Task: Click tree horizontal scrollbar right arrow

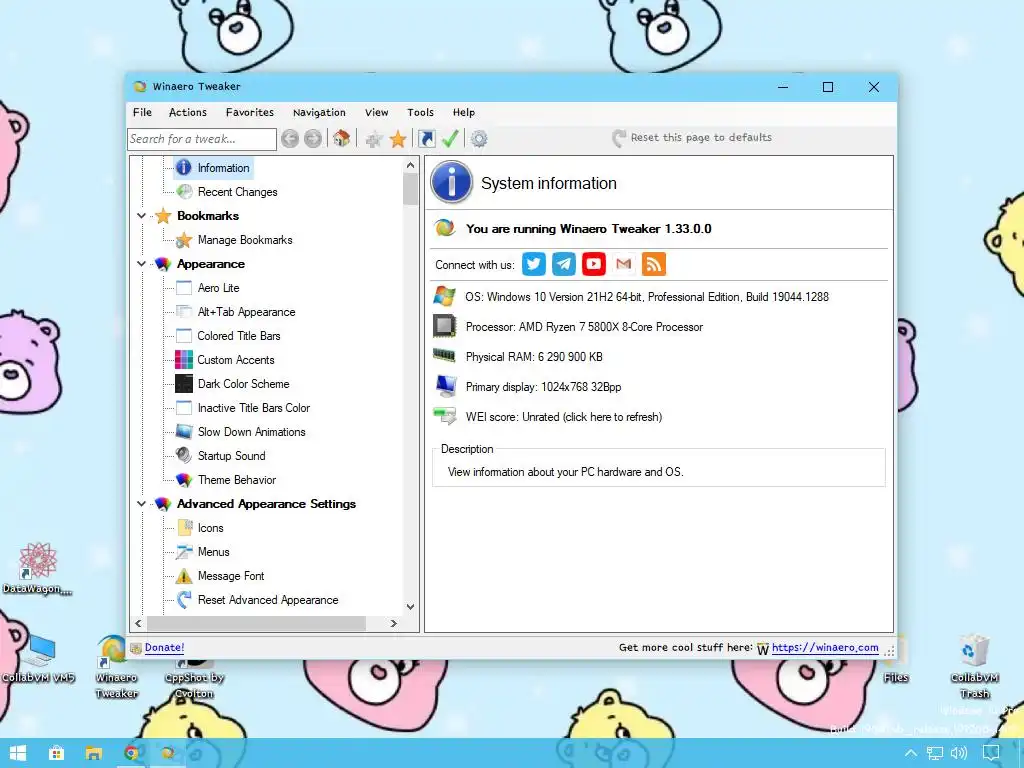Action: (393, 624)
